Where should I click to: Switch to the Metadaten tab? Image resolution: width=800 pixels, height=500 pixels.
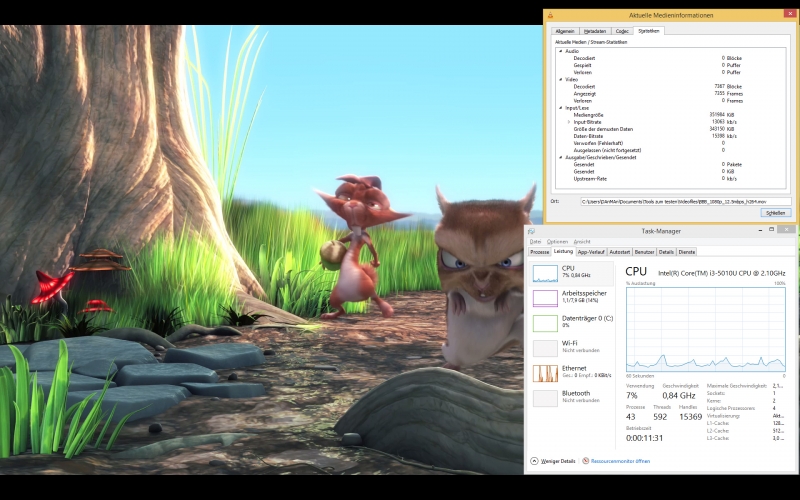[594, 31]
